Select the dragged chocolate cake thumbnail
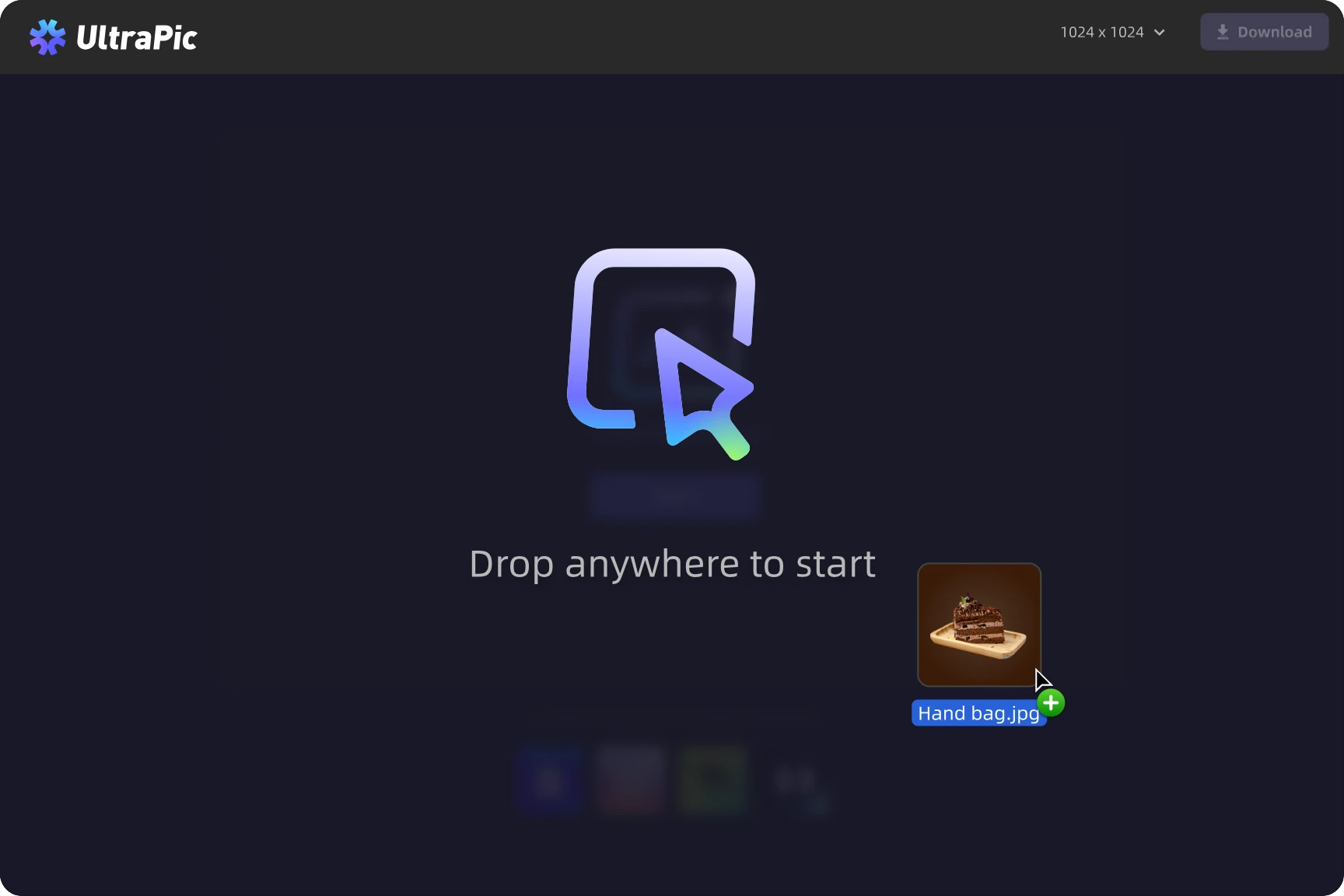 [978, 625]
